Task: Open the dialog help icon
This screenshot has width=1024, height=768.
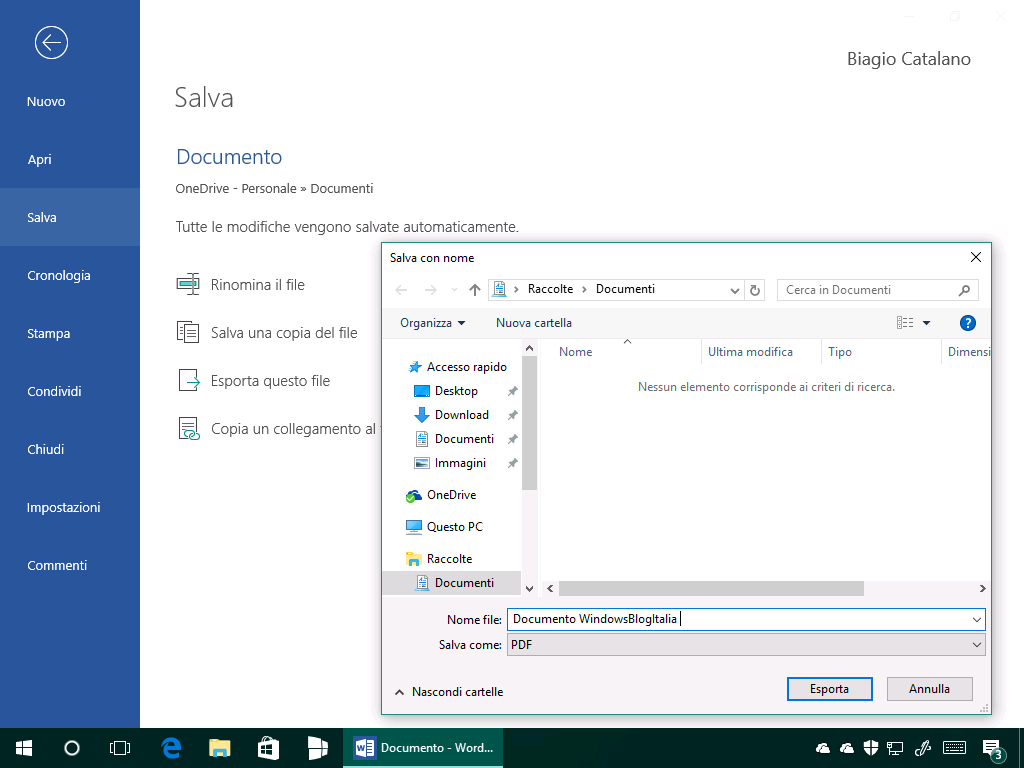Action: (968, 323)
